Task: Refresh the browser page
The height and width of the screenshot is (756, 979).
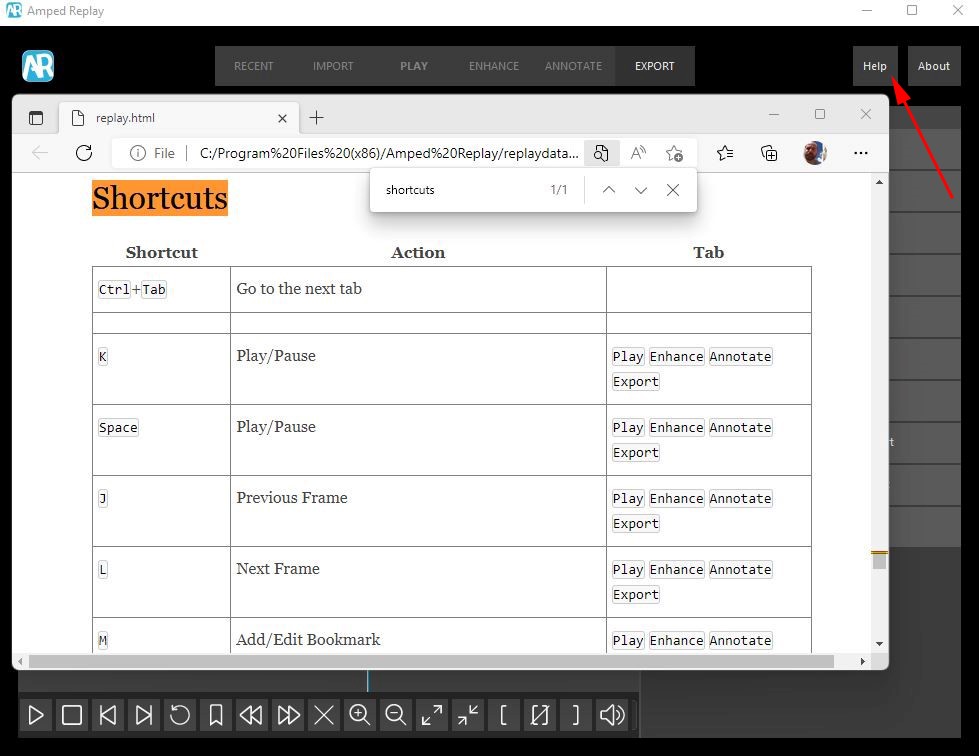Action: point(84,153)
